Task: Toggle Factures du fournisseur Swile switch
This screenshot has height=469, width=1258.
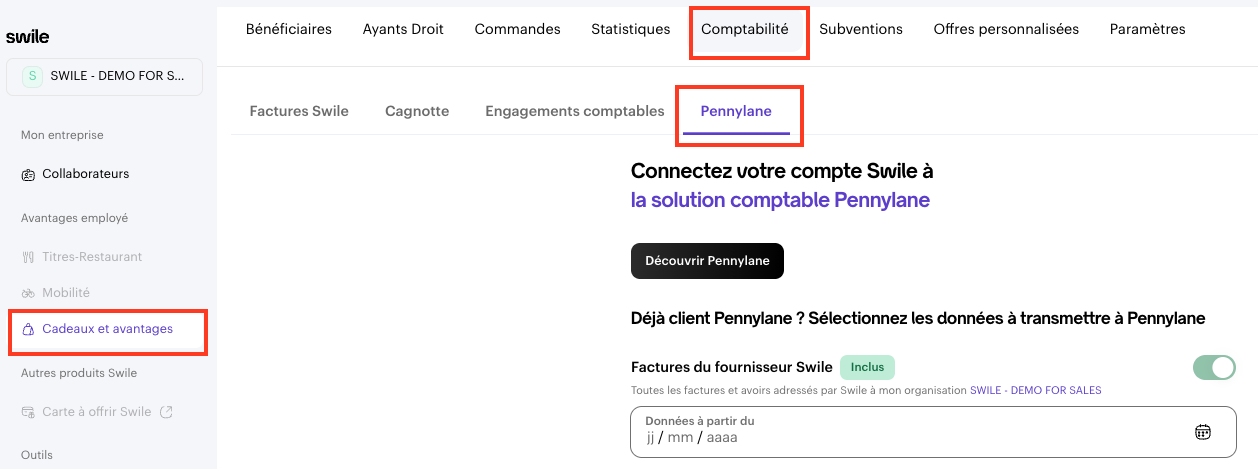Action: [1214, 368]
